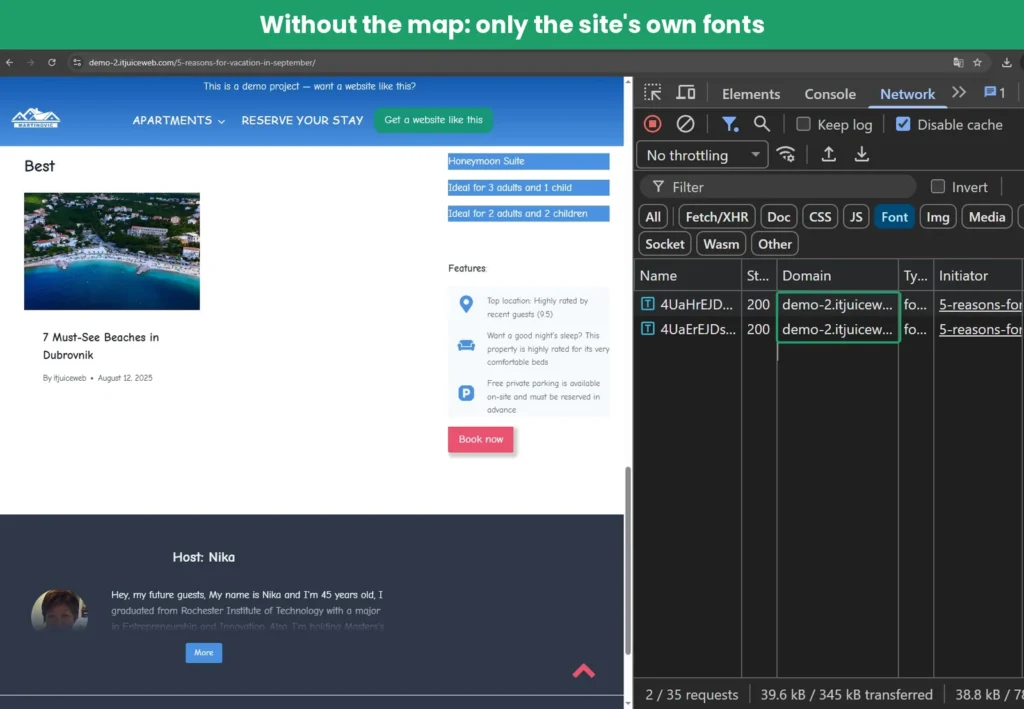Click the translate page icon
1024x709 pixels.
958,63
